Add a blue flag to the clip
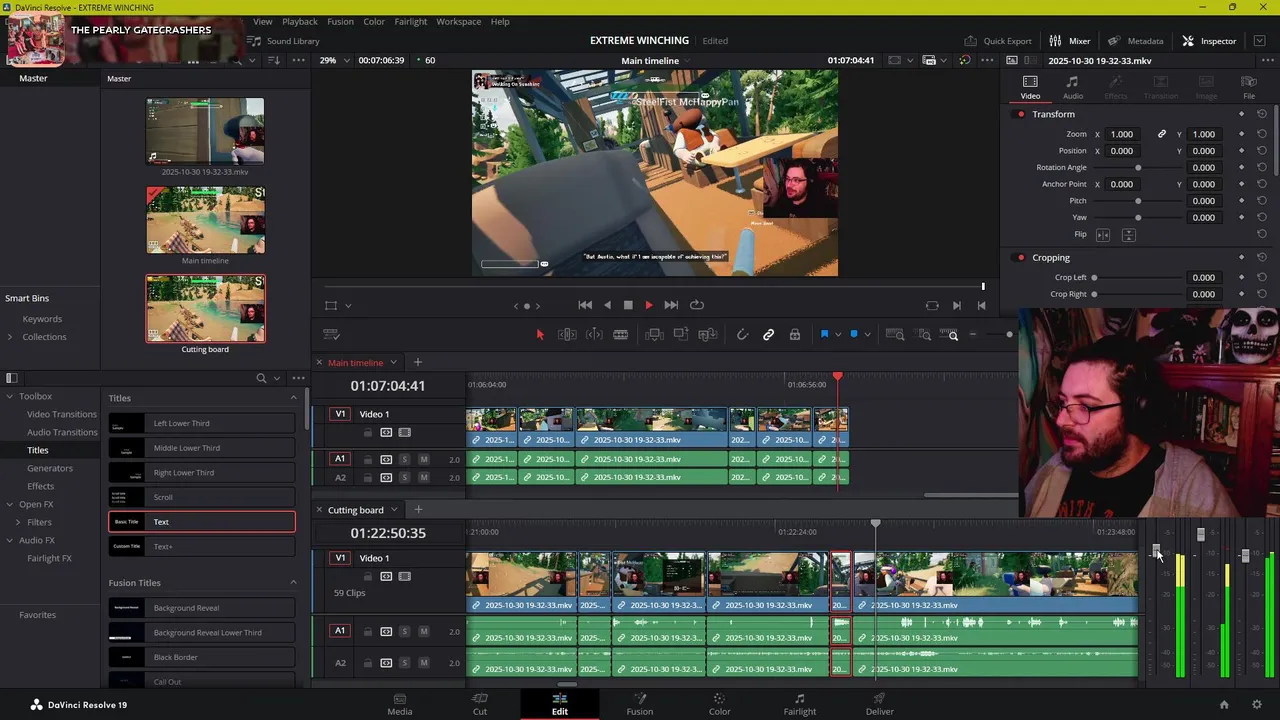 tap(824, 335)
